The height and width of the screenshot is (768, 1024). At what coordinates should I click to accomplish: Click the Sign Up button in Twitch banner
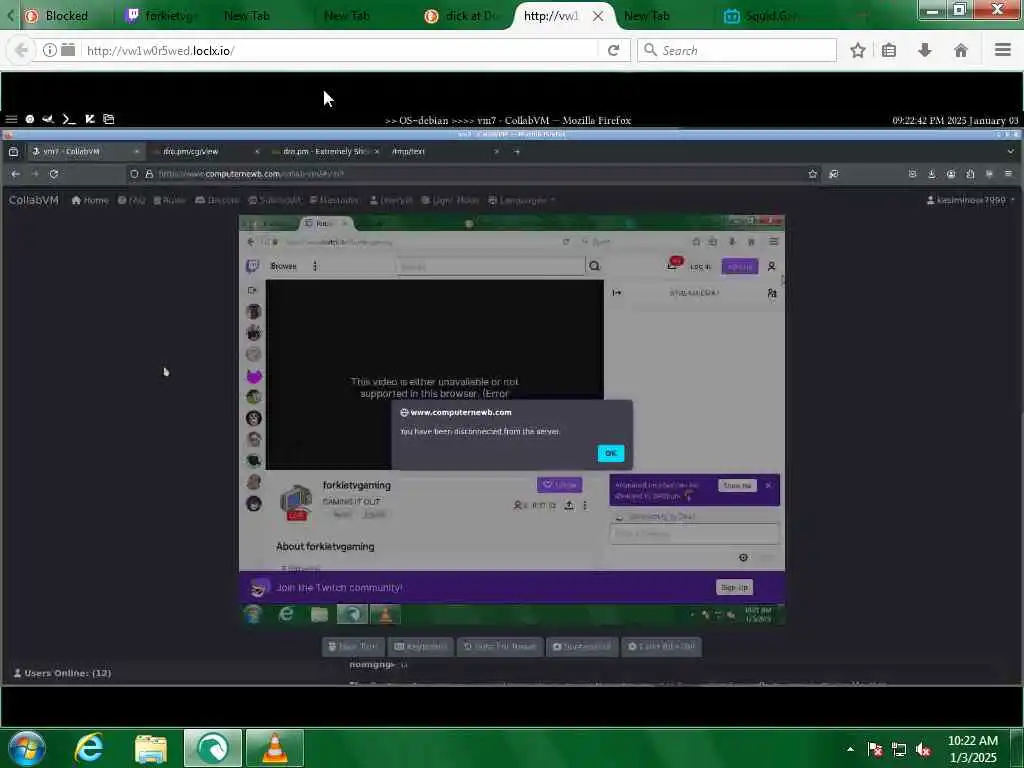pyautogui.click(x=734, y=587)
